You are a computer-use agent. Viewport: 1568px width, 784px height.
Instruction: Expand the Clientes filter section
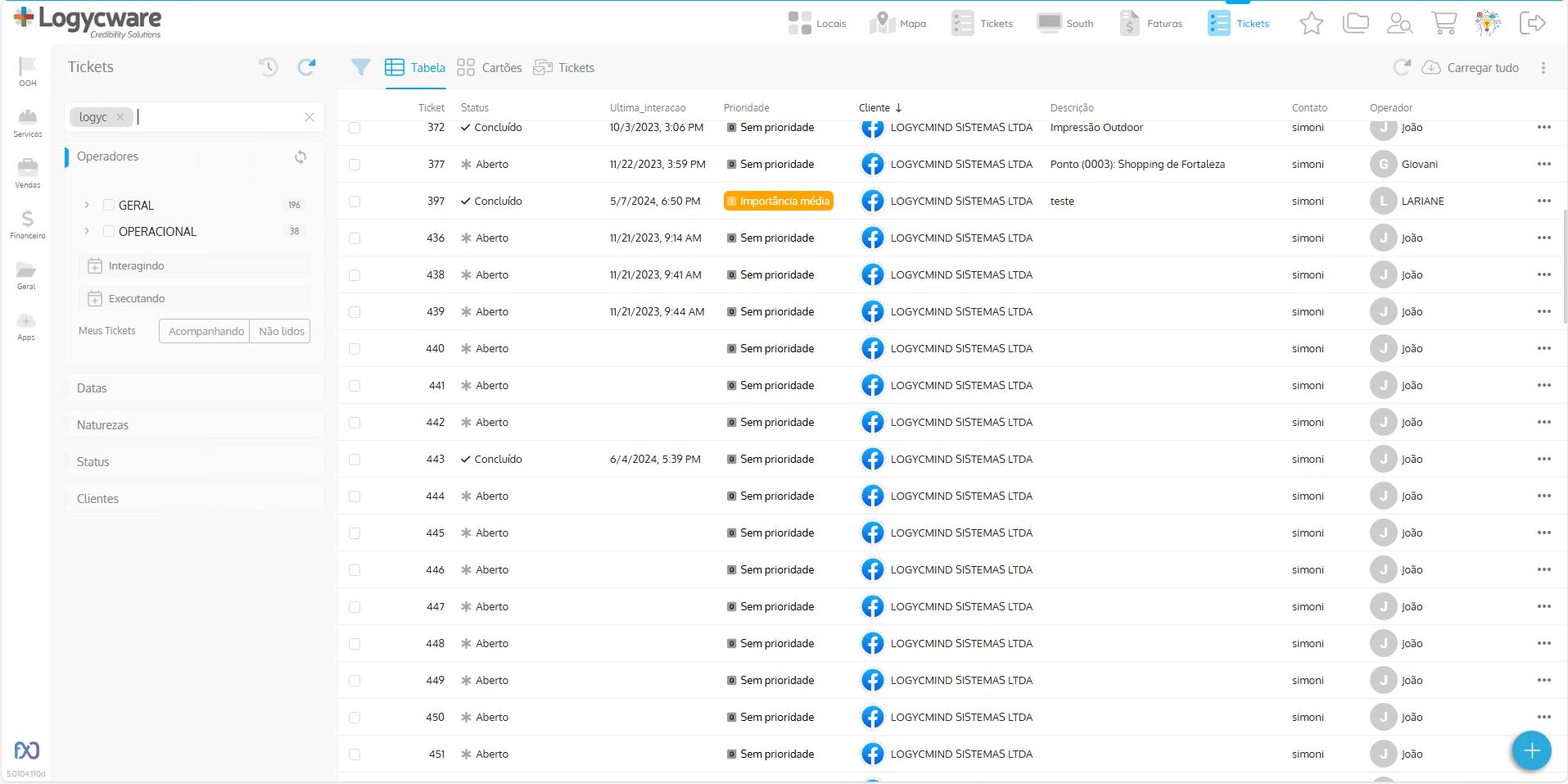point(195,499)
